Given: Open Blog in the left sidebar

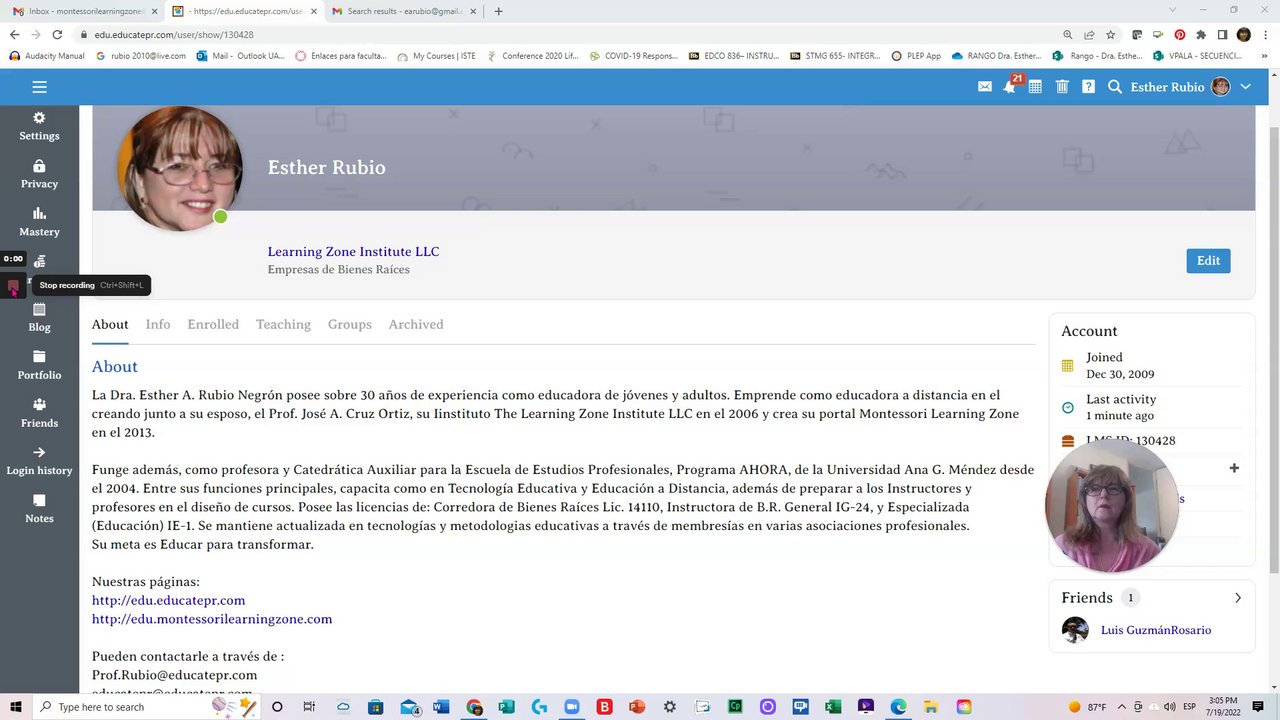Looking at the screenshot, I should coord(39,318).
